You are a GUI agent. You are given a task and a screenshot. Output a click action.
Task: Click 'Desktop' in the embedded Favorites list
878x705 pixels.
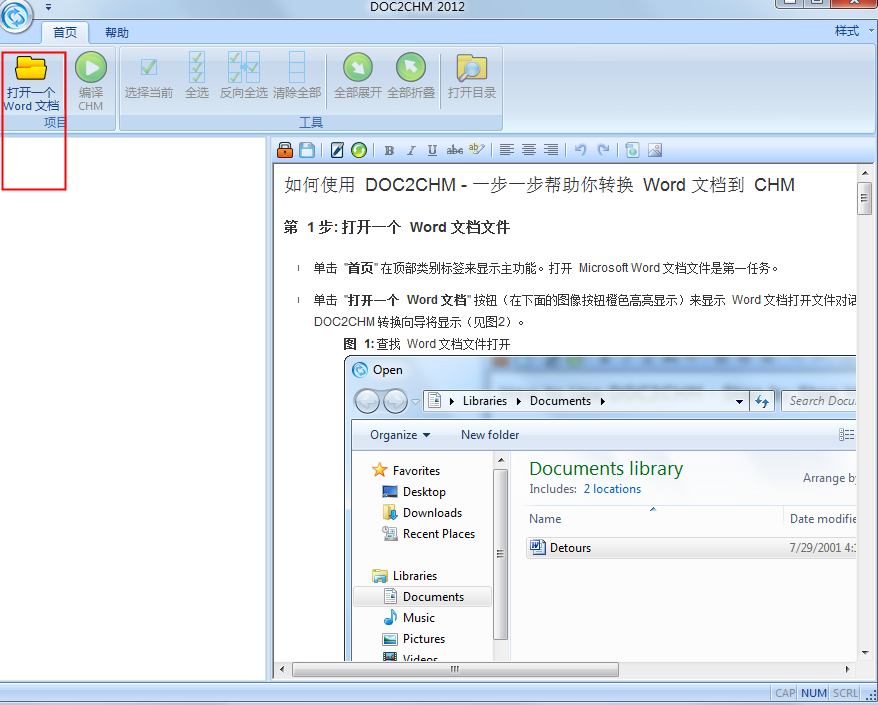(424, 492)
